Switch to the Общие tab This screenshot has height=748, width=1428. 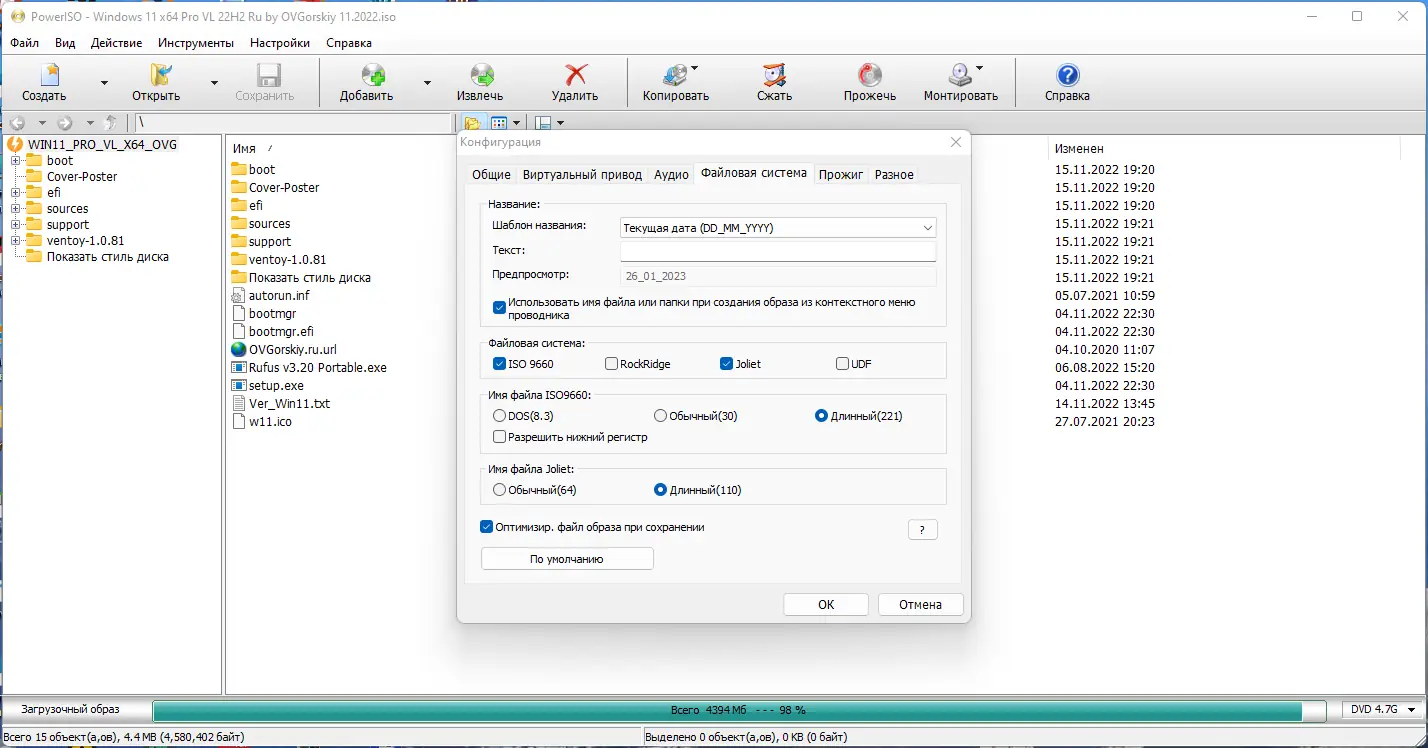tap(491, 174)
